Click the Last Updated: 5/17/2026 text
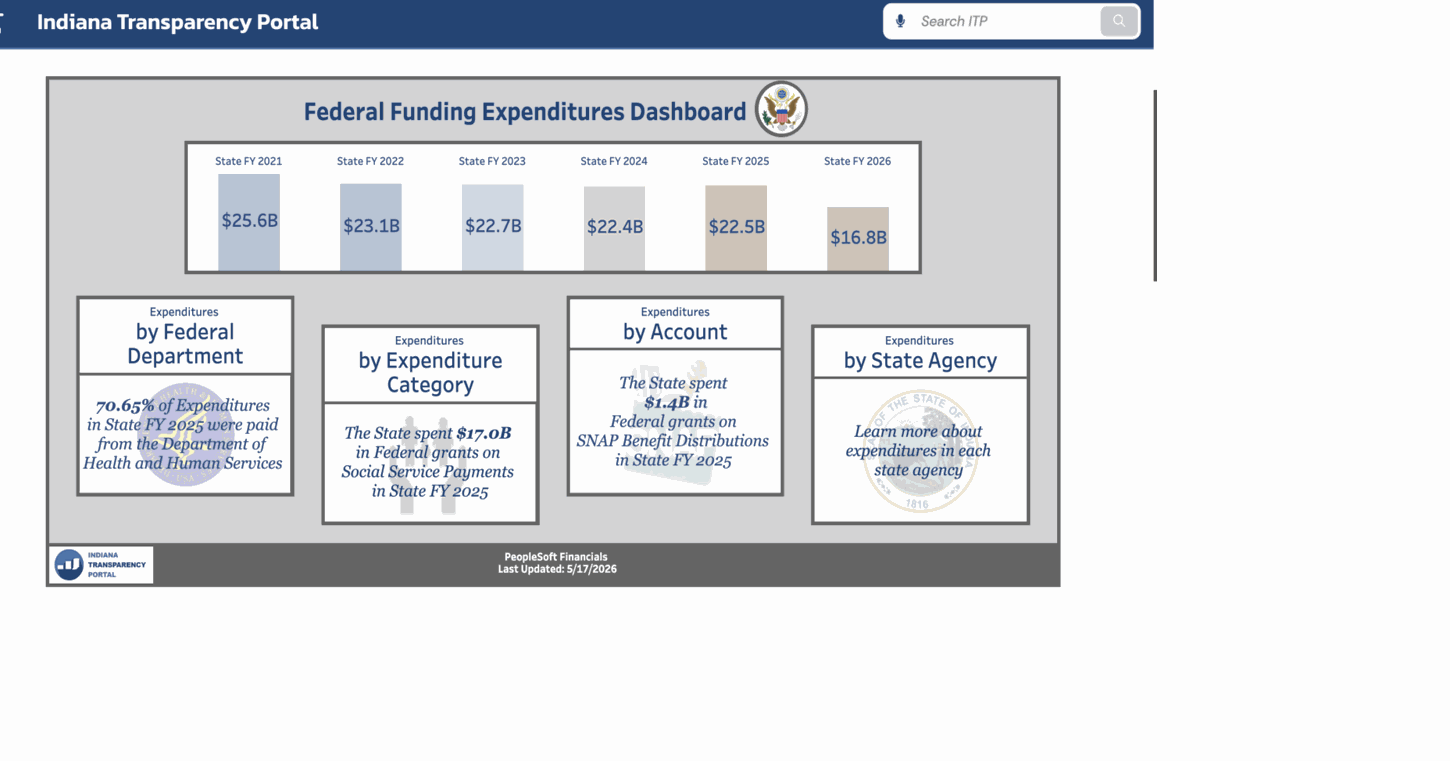1450x761 pixels. (557, 570)
